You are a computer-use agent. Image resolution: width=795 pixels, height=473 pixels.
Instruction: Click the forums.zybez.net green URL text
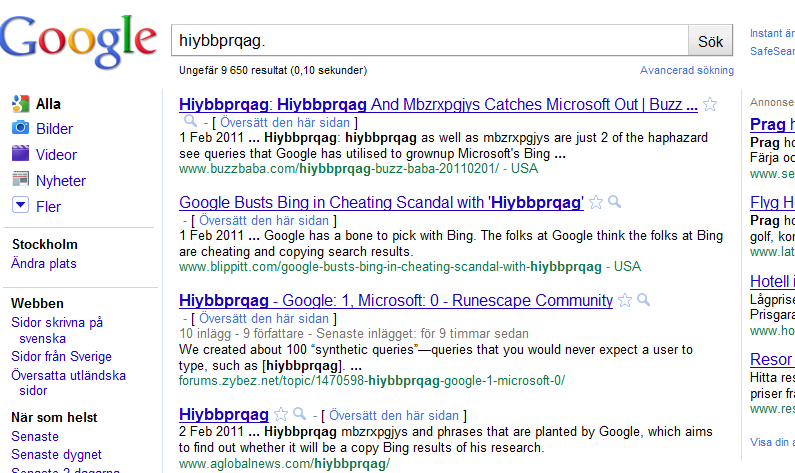click(372, 381)
